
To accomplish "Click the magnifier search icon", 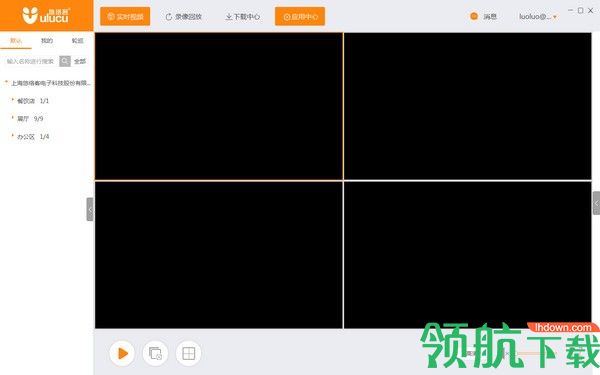I will [65, 61].
